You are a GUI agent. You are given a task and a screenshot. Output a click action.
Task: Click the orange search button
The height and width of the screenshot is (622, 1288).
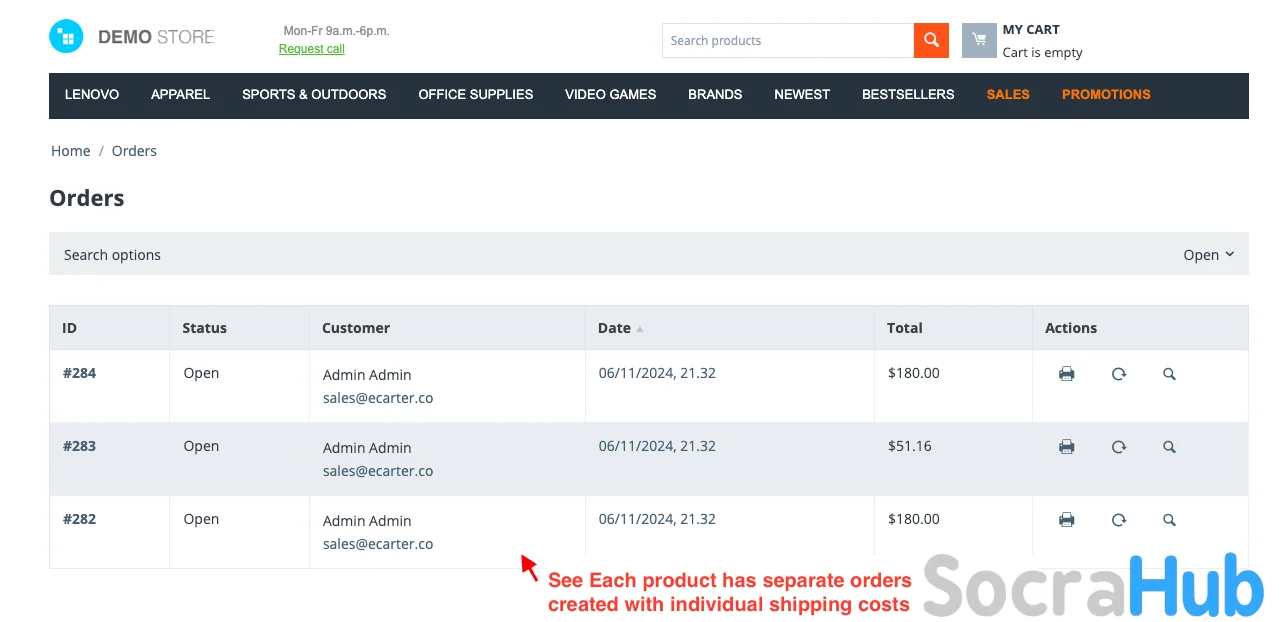930,41
